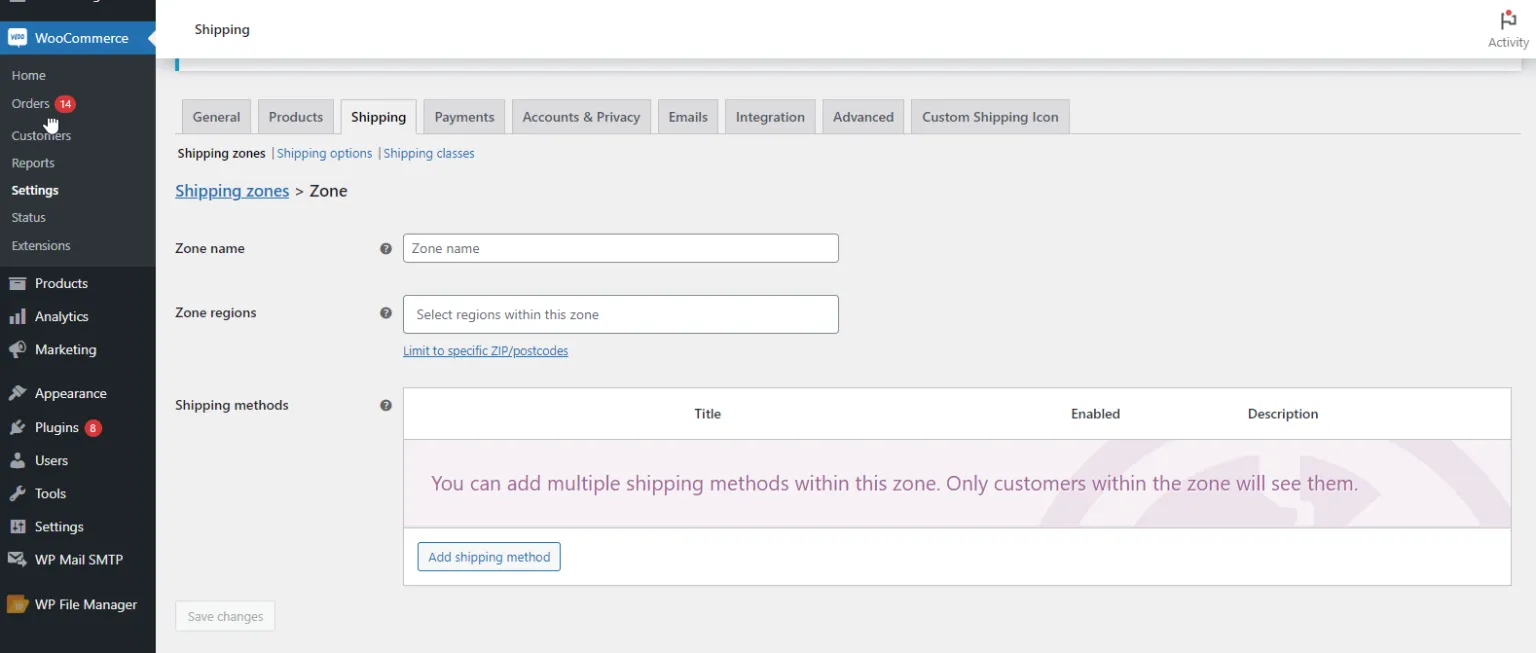Click Limit to specific ZIP/postcodes link
Screen dimensions: 1536x653
coord(485,351)
